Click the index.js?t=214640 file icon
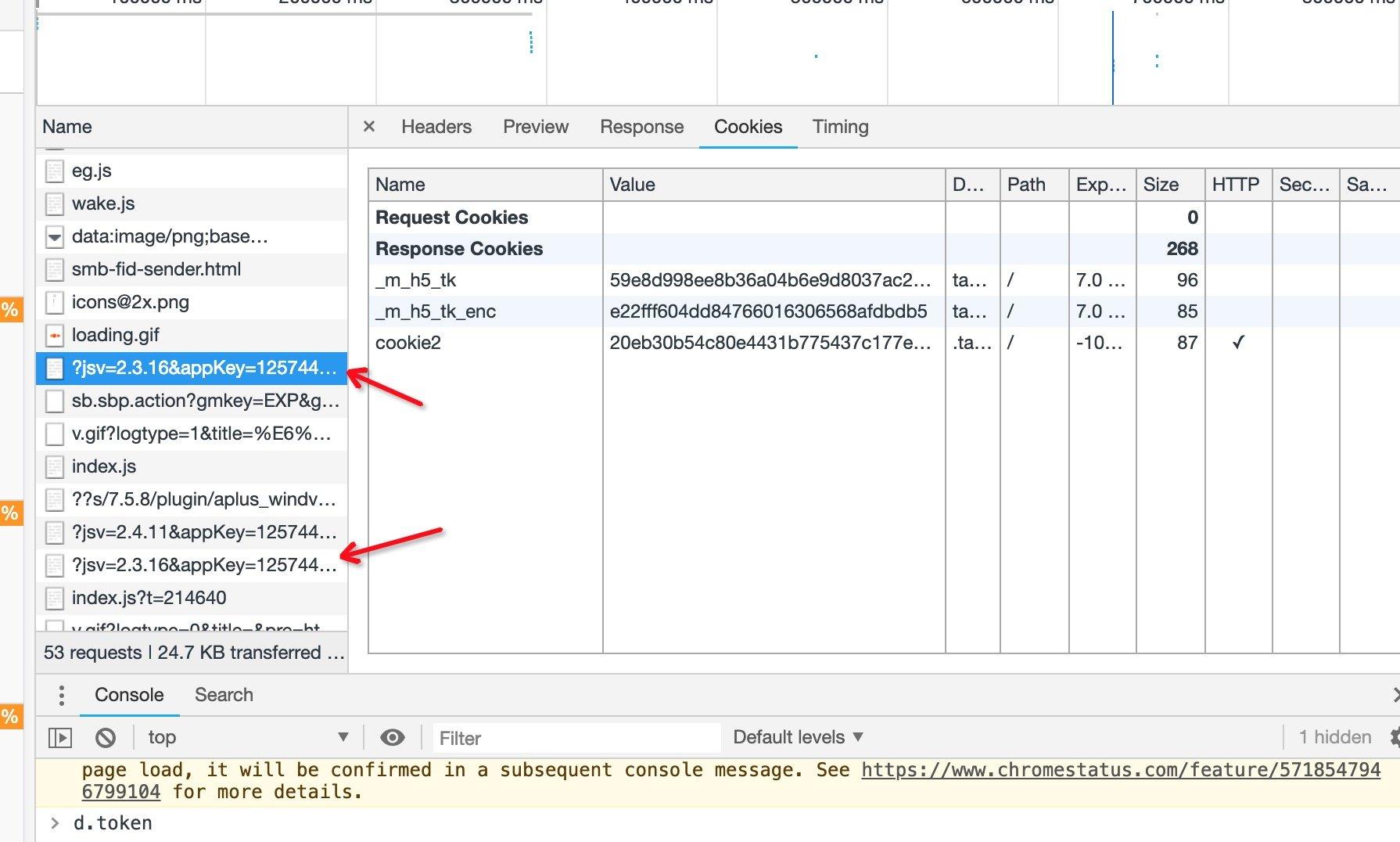Screen dimensions: 1400x842 (55, 599)
